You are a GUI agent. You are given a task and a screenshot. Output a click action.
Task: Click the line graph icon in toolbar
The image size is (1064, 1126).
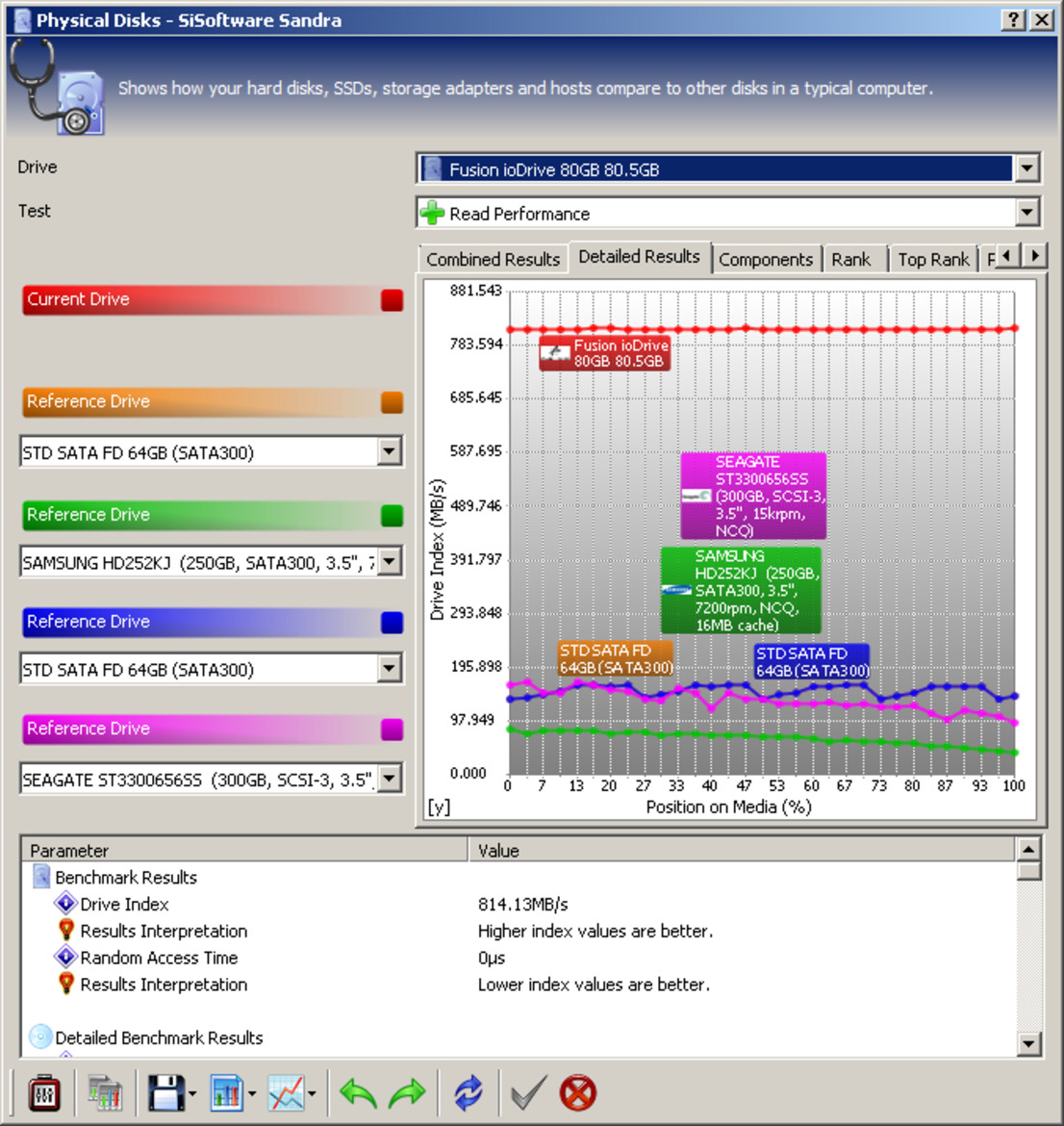[x=287, y=1093]
